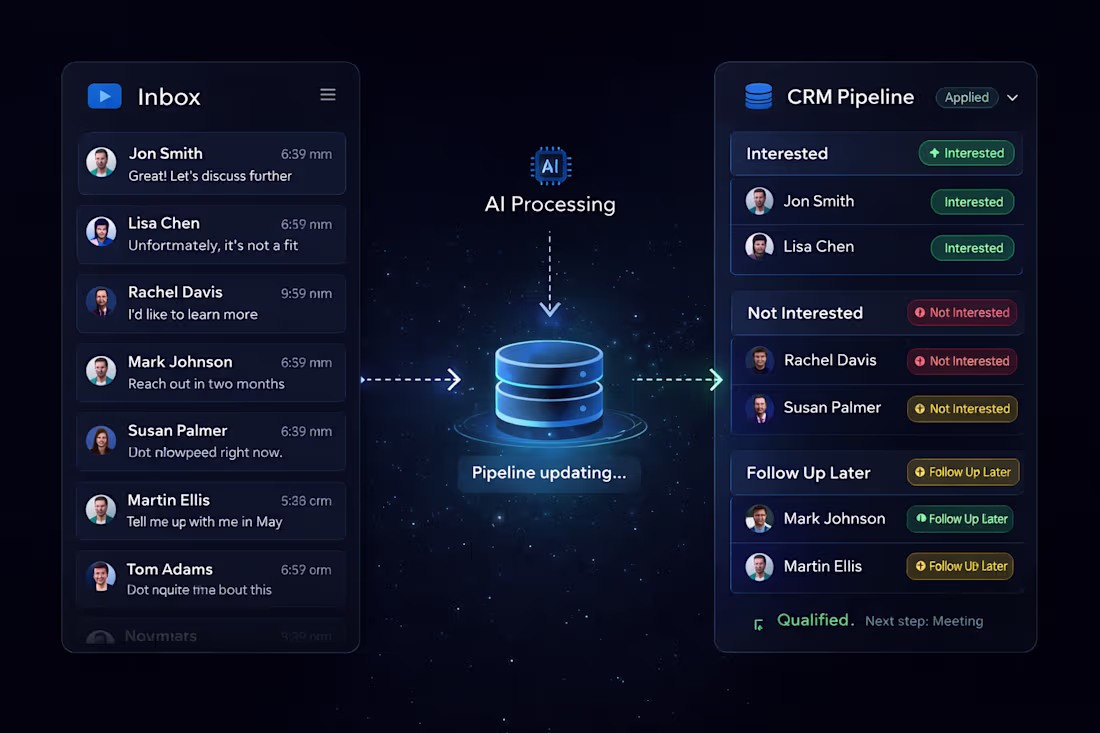Open the Inbox hamburger menu
Viewport: 1100px width, 733px height.
[328, 94]
